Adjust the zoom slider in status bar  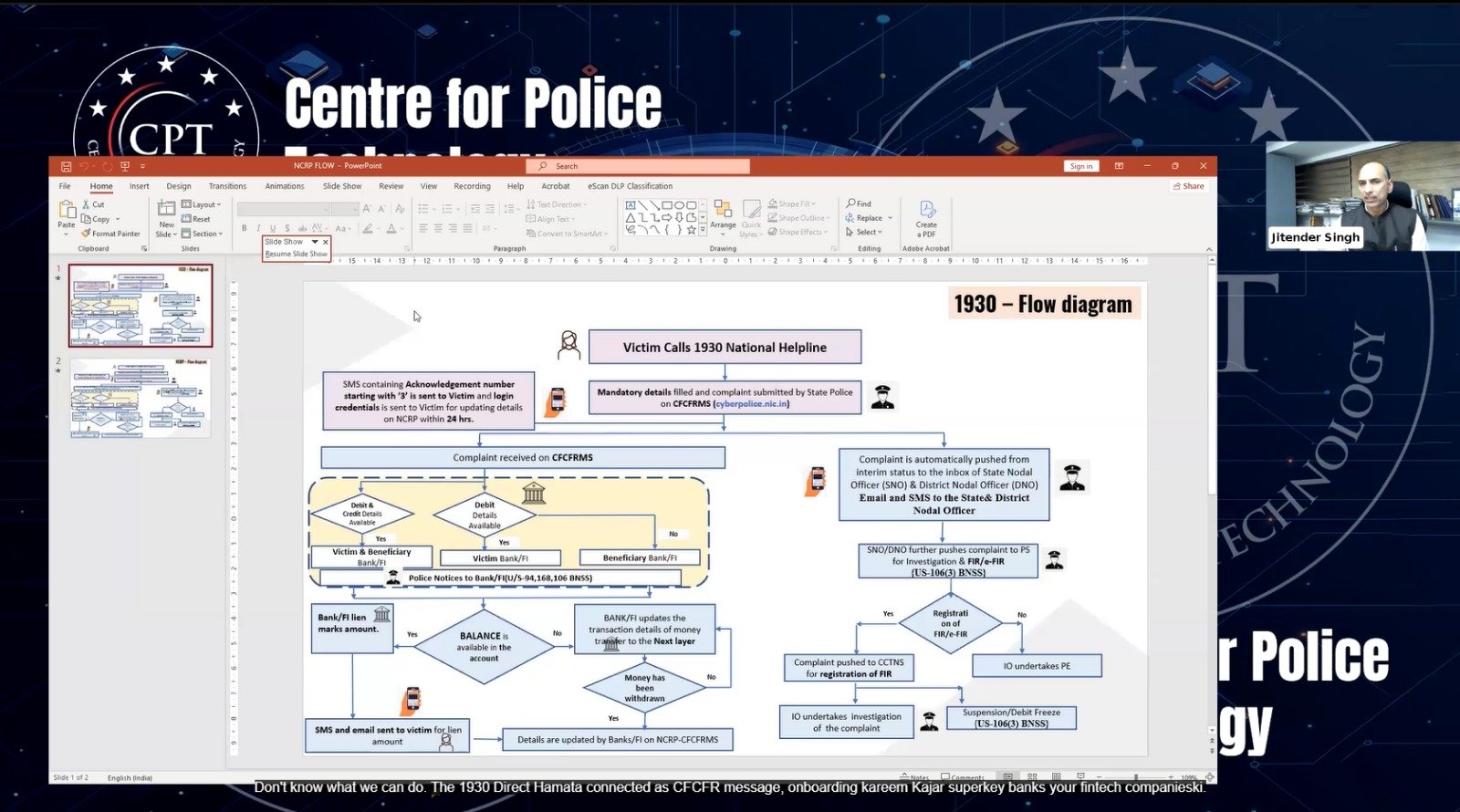coord(1136,777)
